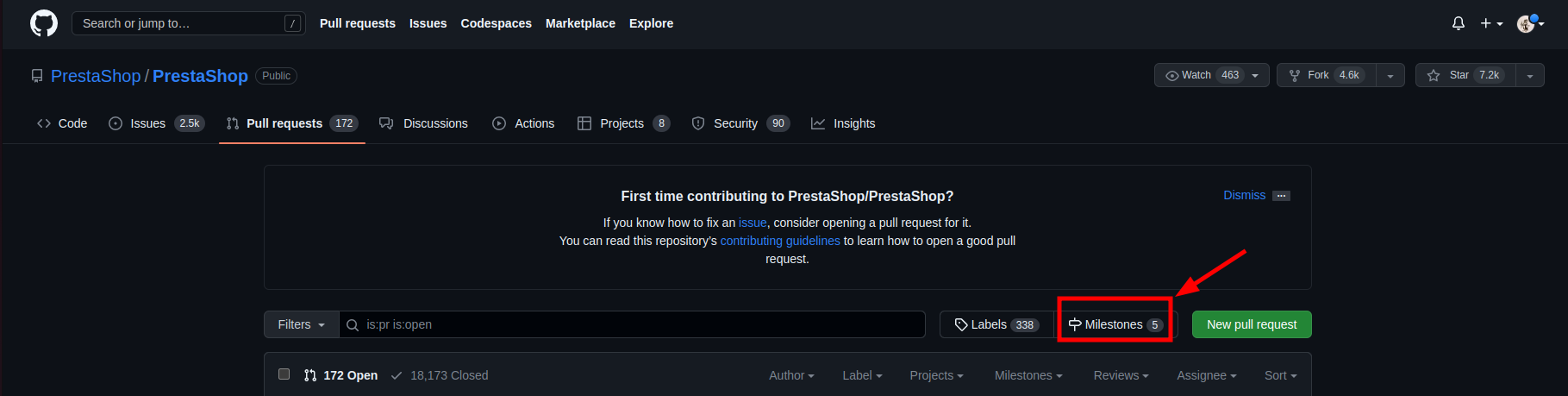Switch to the Actions tab
This screenshot has height=396, width=1568.
click(x=523, y=123)
